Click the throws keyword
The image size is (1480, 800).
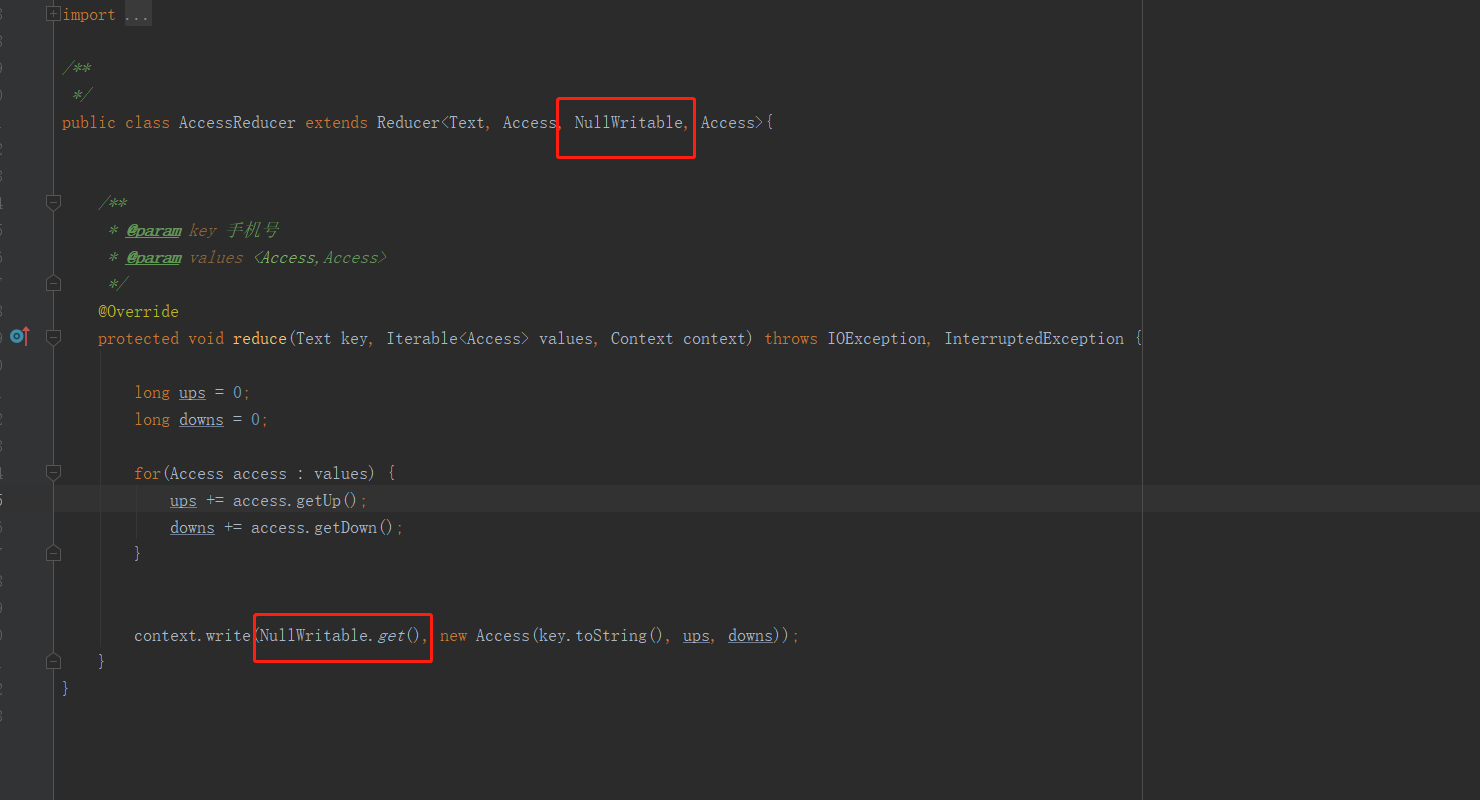791,339
